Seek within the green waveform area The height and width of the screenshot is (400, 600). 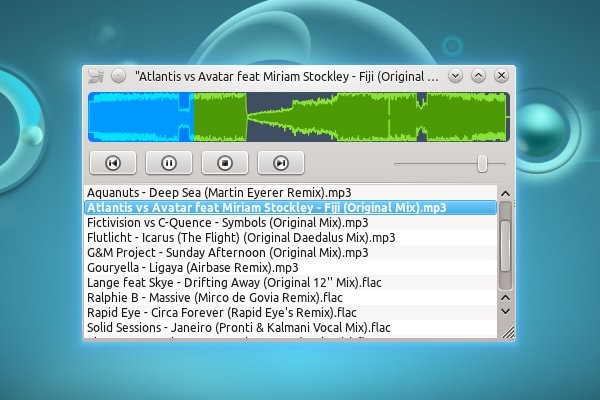point(350,117)
